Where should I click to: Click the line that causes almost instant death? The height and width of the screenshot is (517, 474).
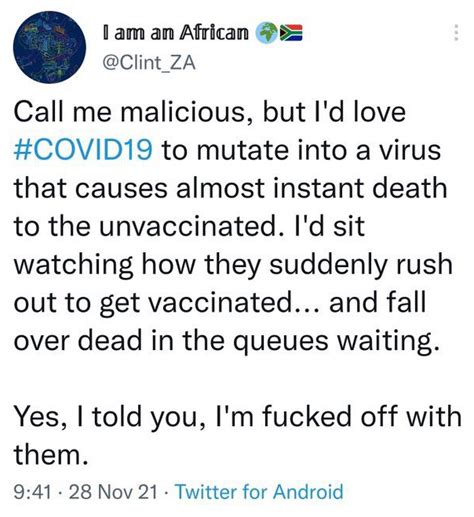(230, 188)
